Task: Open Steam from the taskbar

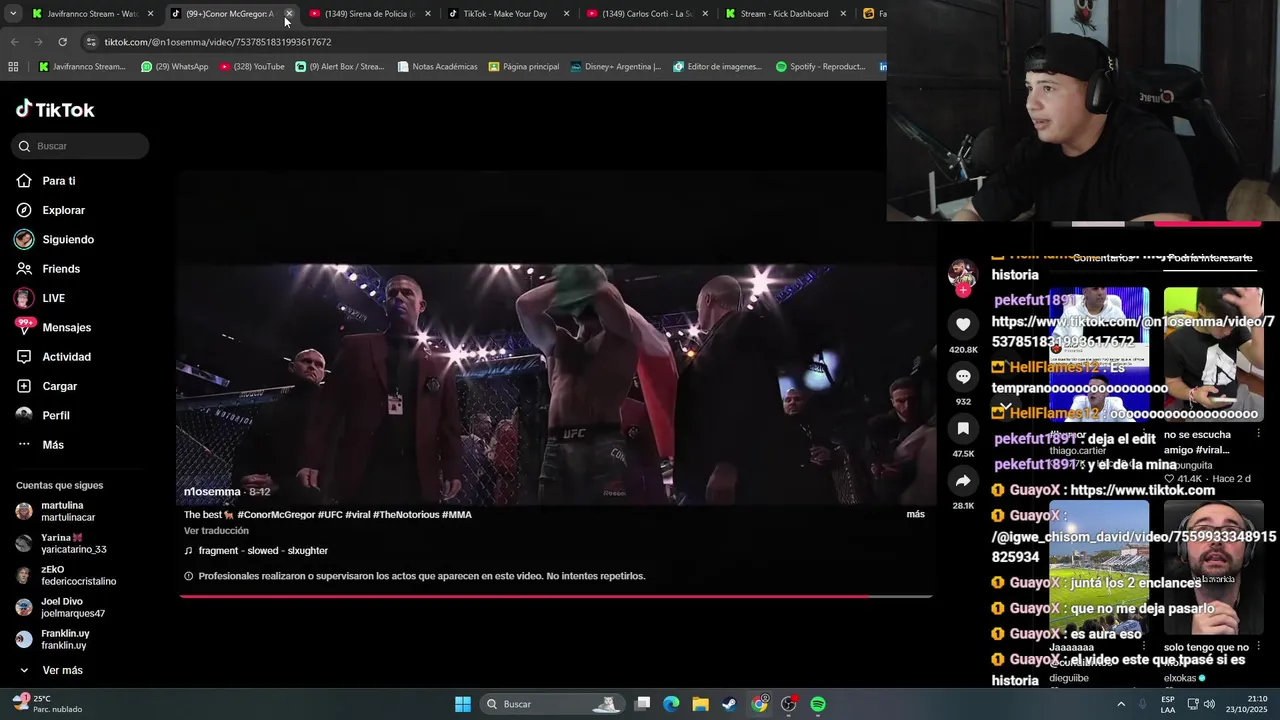Action: click(x=730, y=704)
